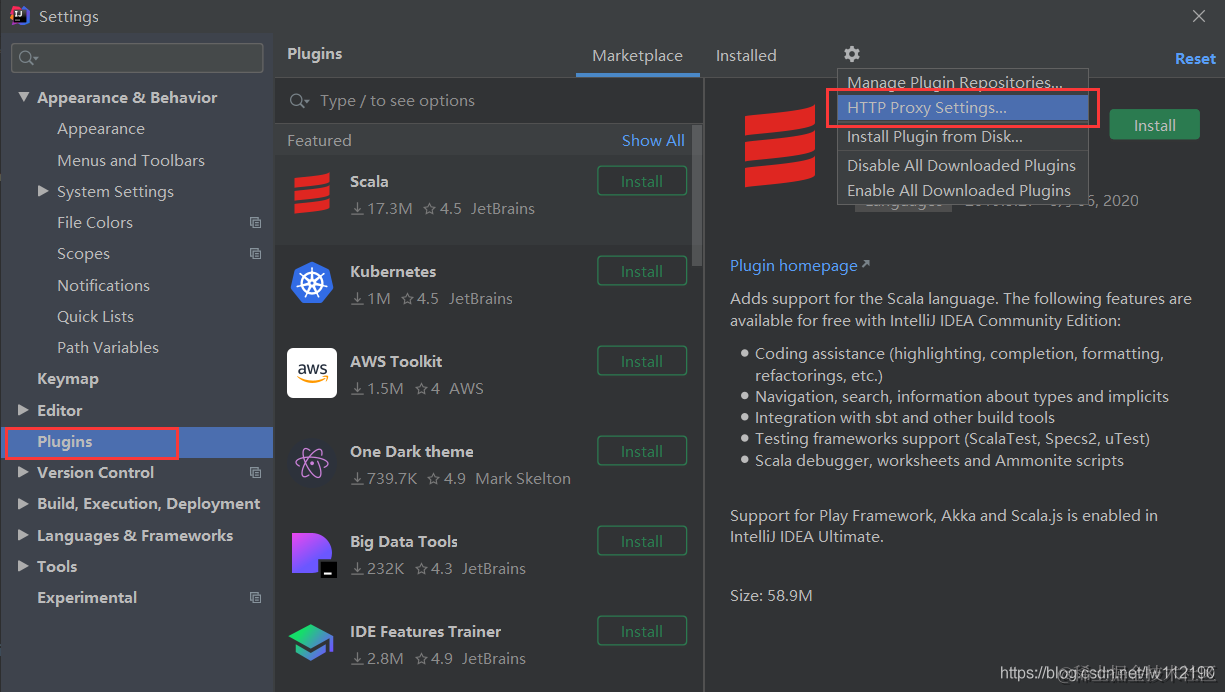This screenshot has width=1225, height=692.
Task: Expand Languages & Frameworks section
Action: point(23,535)
